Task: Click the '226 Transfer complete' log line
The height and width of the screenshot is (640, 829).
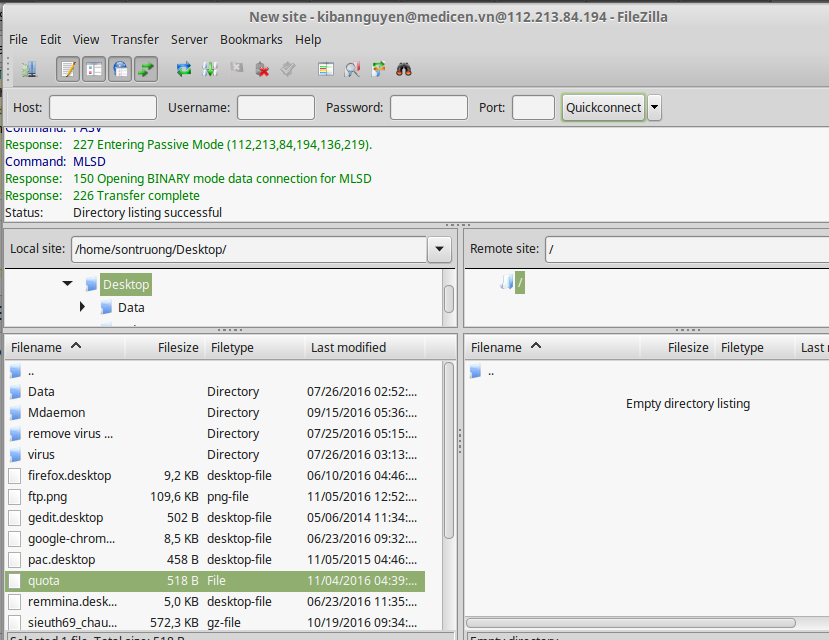Action: tap(136, 196)
